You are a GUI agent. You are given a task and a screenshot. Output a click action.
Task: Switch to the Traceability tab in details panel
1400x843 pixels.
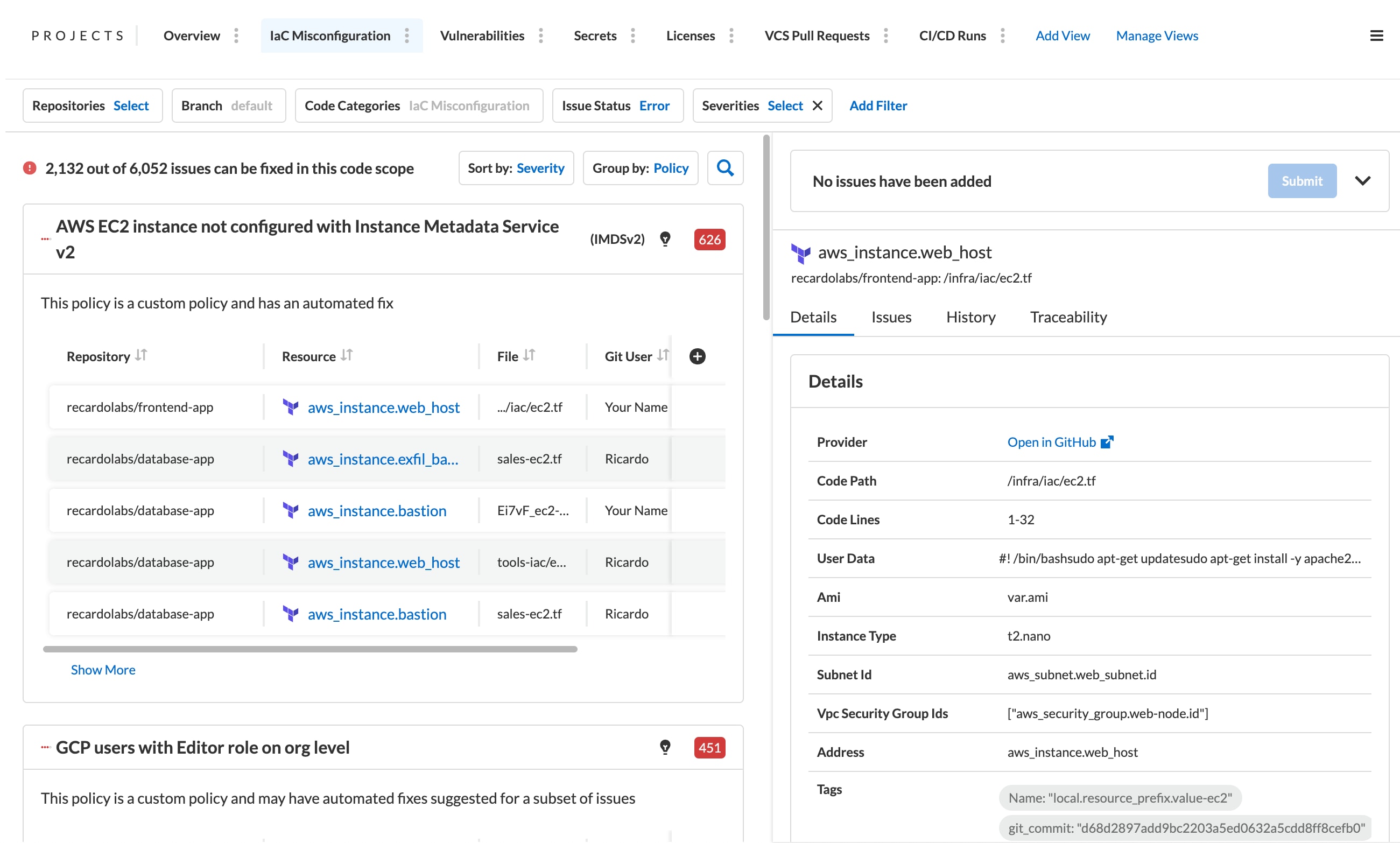(1069, 317)
